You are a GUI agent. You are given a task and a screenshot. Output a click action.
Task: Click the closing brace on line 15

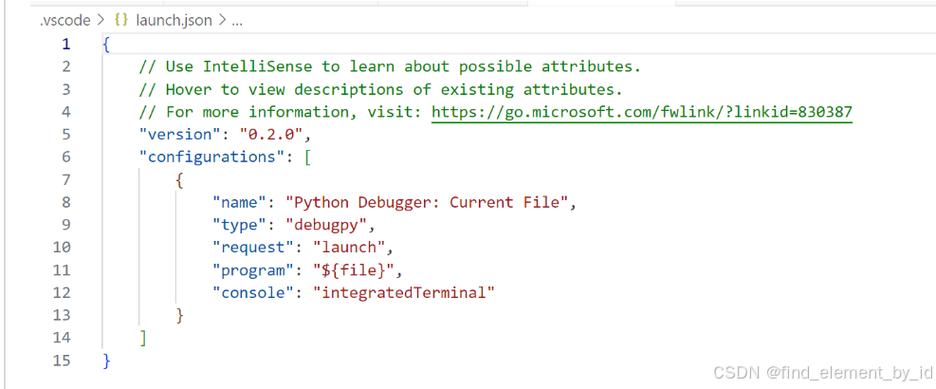(106, 360)
